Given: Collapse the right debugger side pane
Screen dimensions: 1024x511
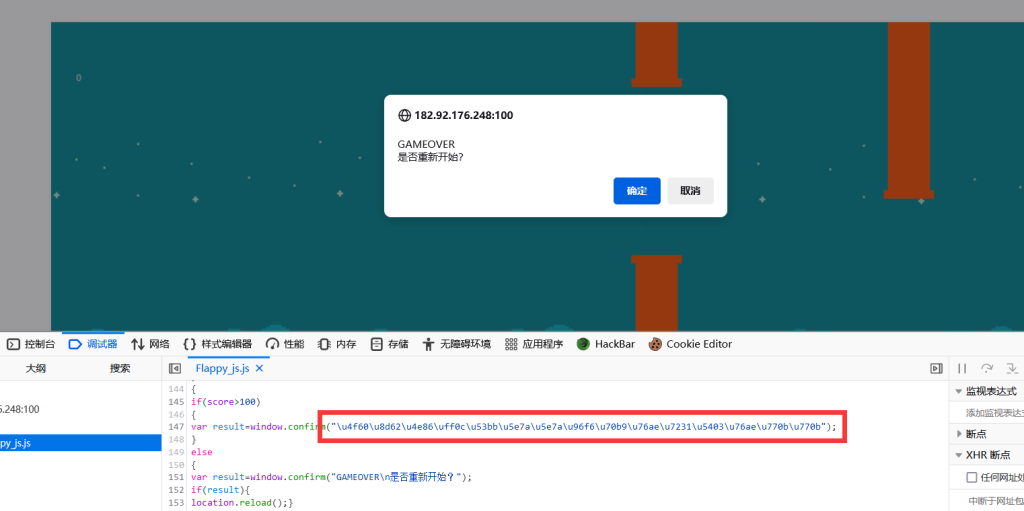Looking at the screenshot, I should click(936, 369).
